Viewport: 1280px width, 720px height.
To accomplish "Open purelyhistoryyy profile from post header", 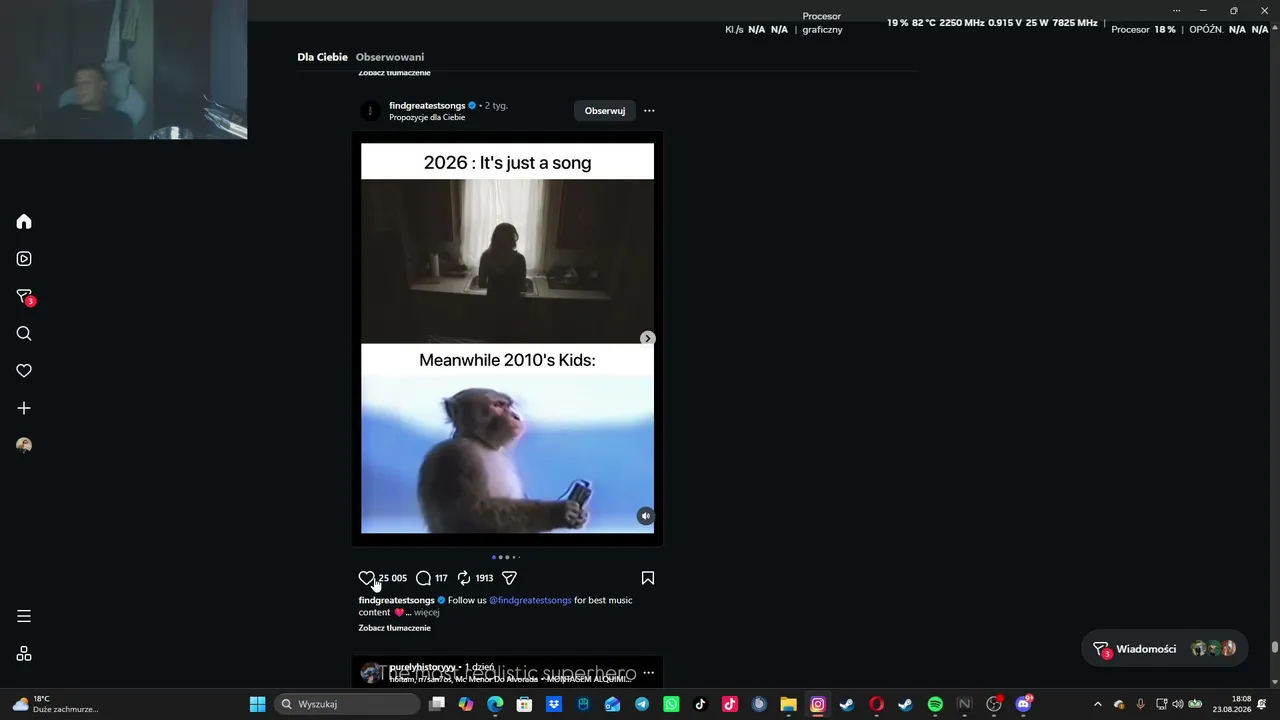I will (422, 666).
